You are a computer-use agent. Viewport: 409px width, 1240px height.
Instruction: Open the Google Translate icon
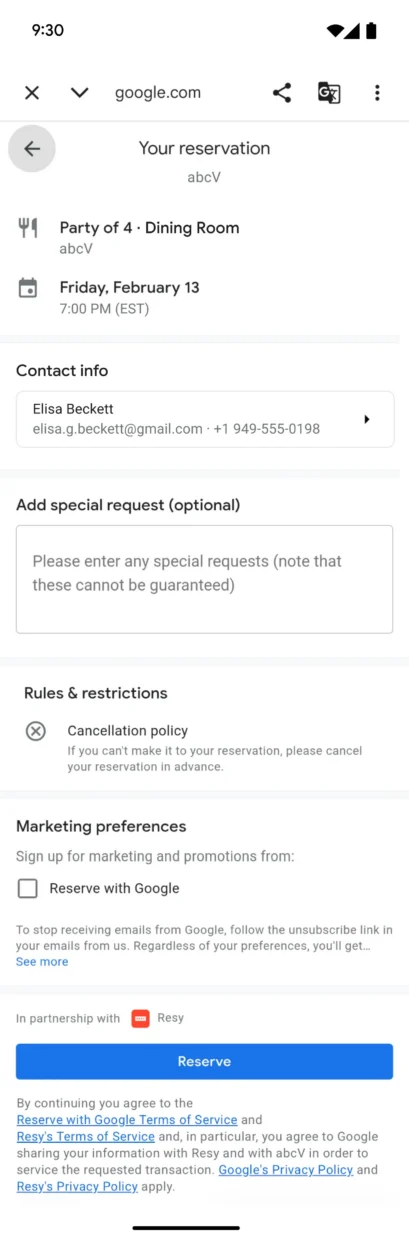pos(329,93)
